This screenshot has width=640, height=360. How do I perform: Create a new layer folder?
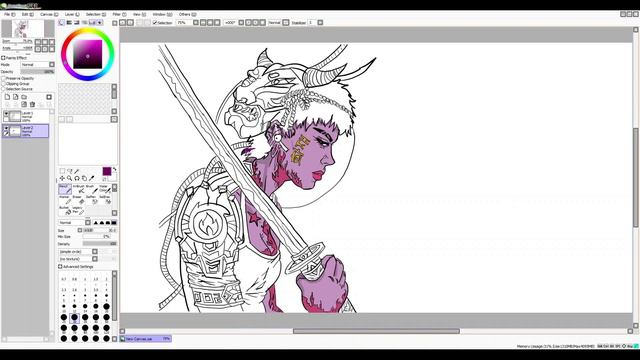point(24,97)
